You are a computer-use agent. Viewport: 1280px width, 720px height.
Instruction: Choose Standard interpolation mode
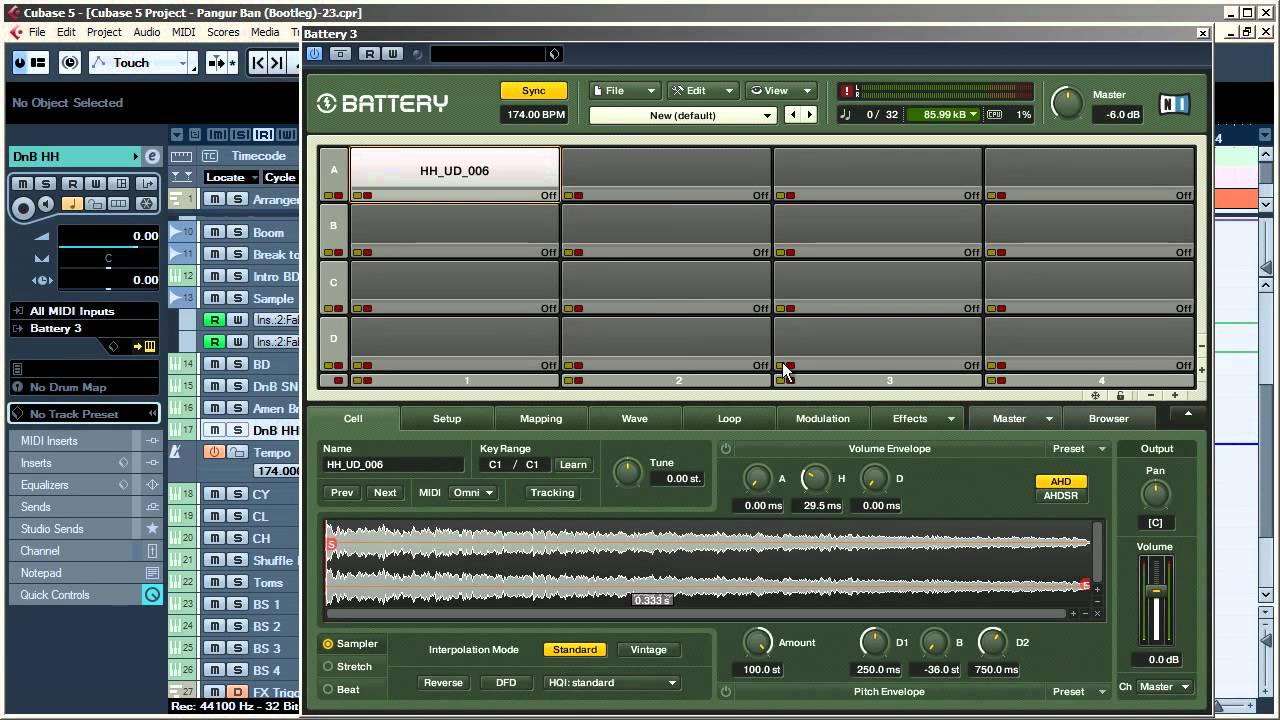(575, 650)
